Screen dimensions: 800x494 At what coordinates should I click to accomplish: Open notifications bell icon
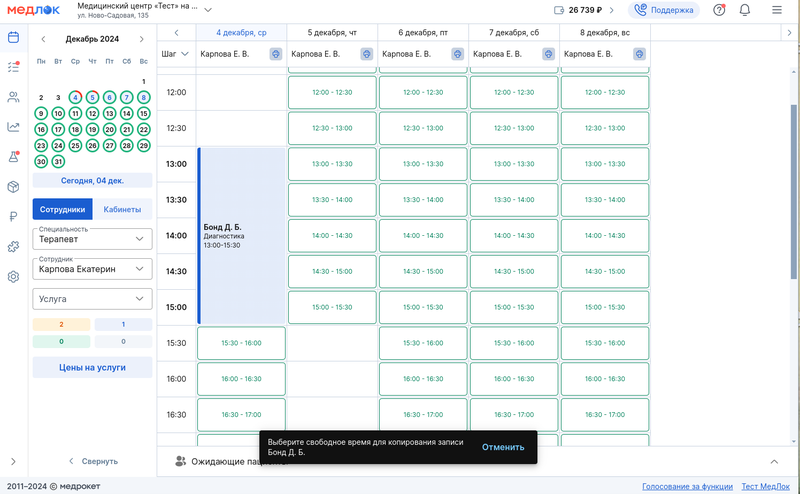[x=745, y=10]
